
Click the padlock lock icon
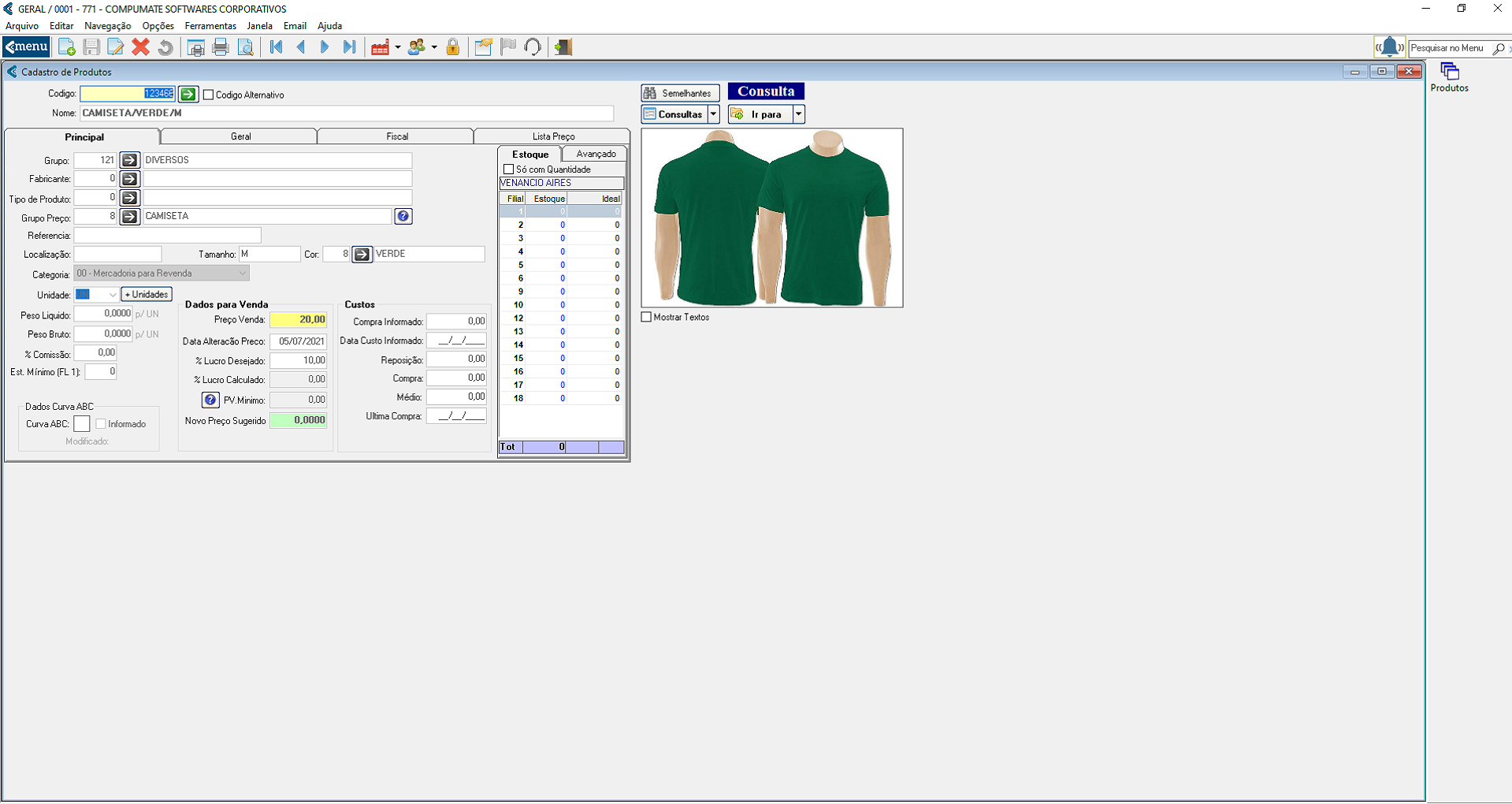(453, 47)
